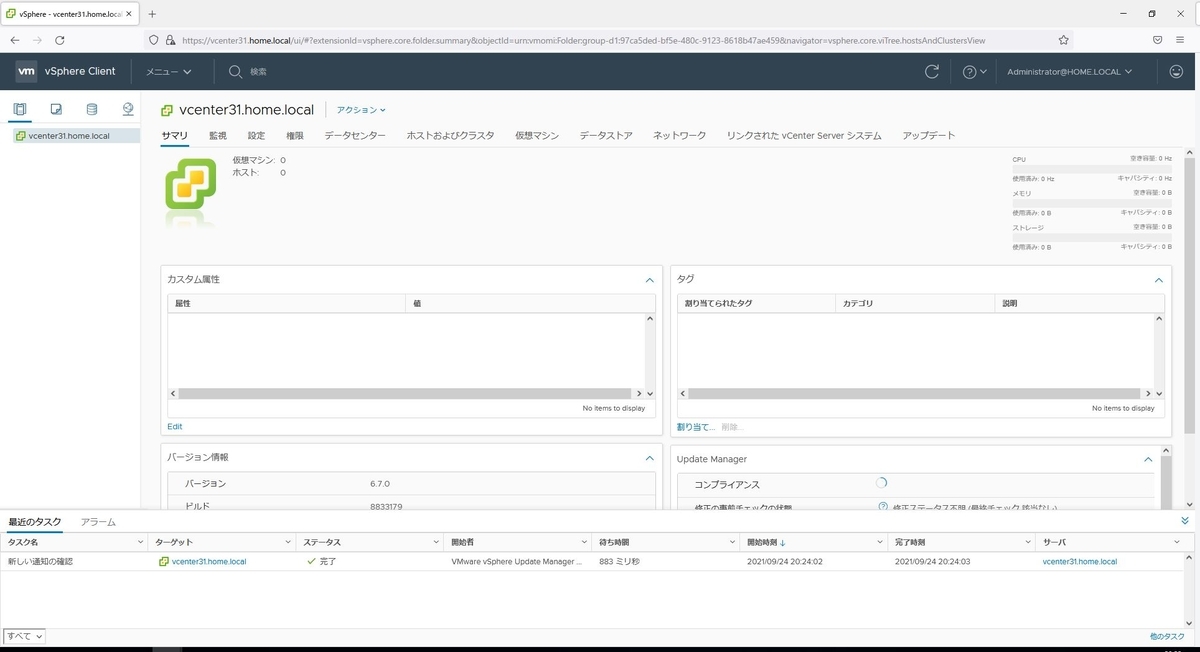
Task: Click the refresh icon in top bar
Action: click(x=932, y=71)
